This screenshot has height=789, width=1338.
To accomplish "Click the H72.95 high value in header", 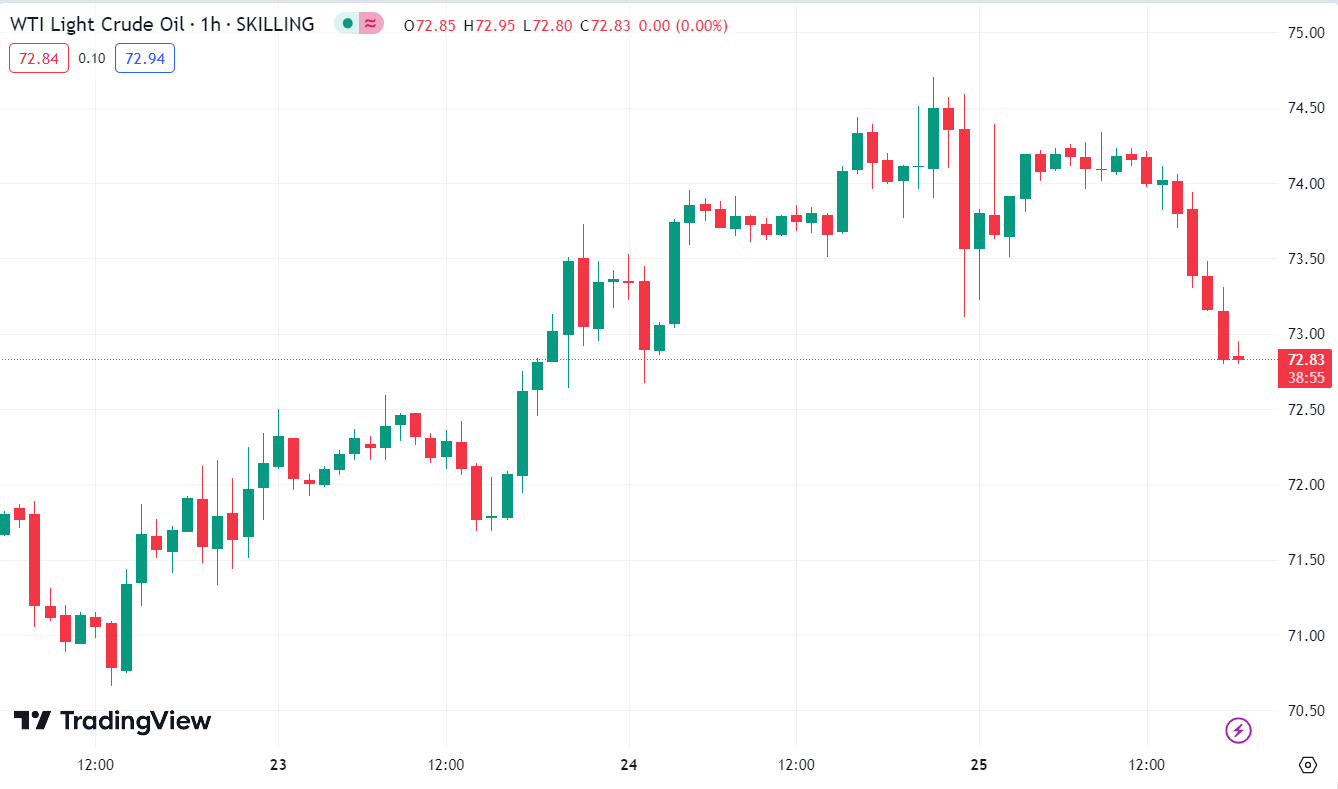I will click(x=490, y=24).
